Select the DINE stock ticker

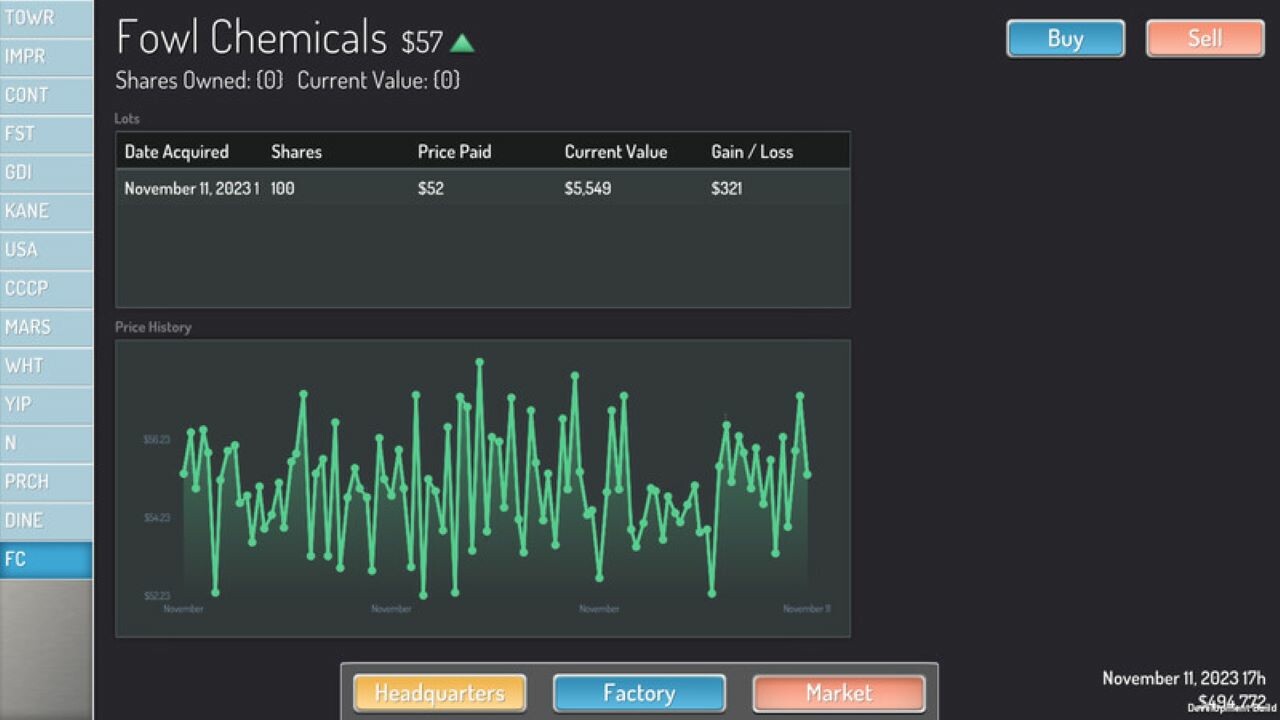coord(46,520)
